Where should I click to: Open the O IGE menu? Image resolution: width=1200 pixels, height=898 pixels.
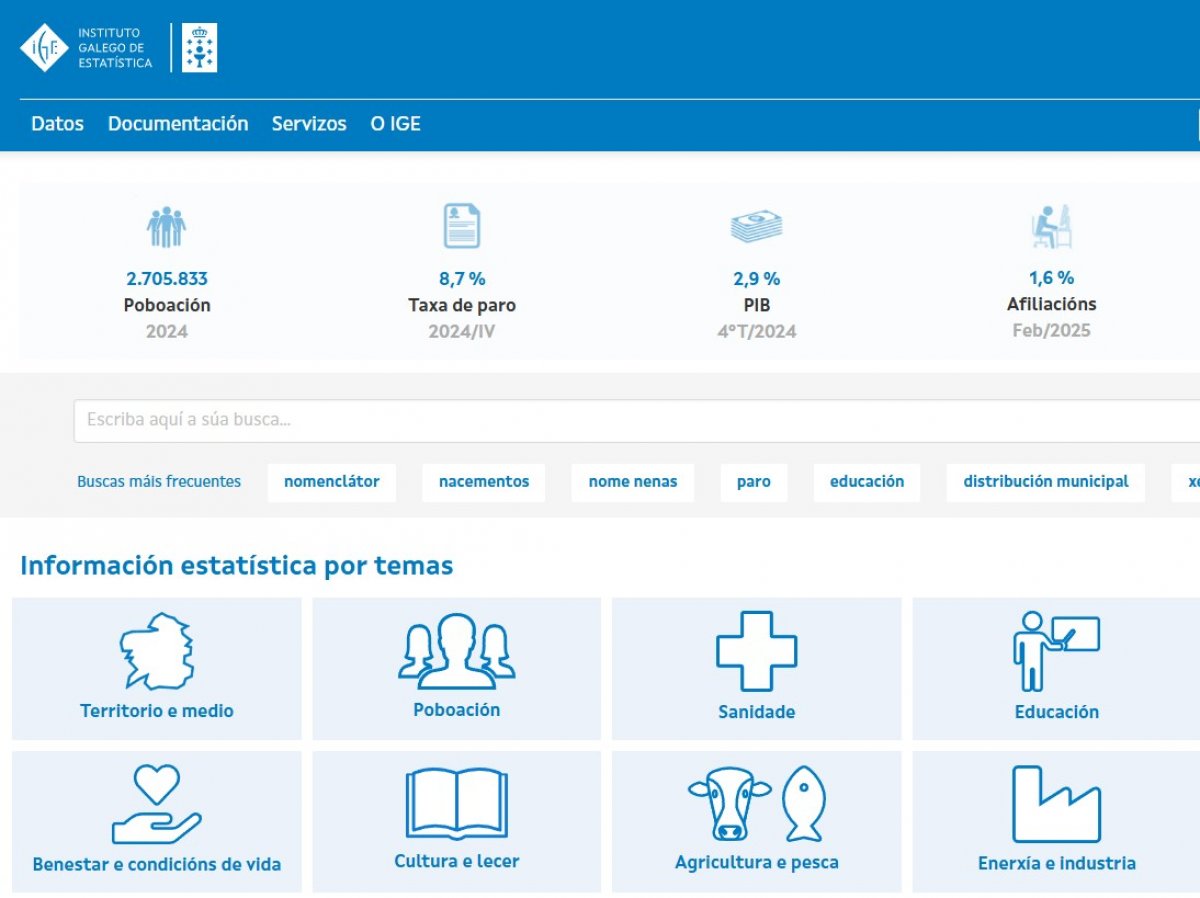(395, 124)
